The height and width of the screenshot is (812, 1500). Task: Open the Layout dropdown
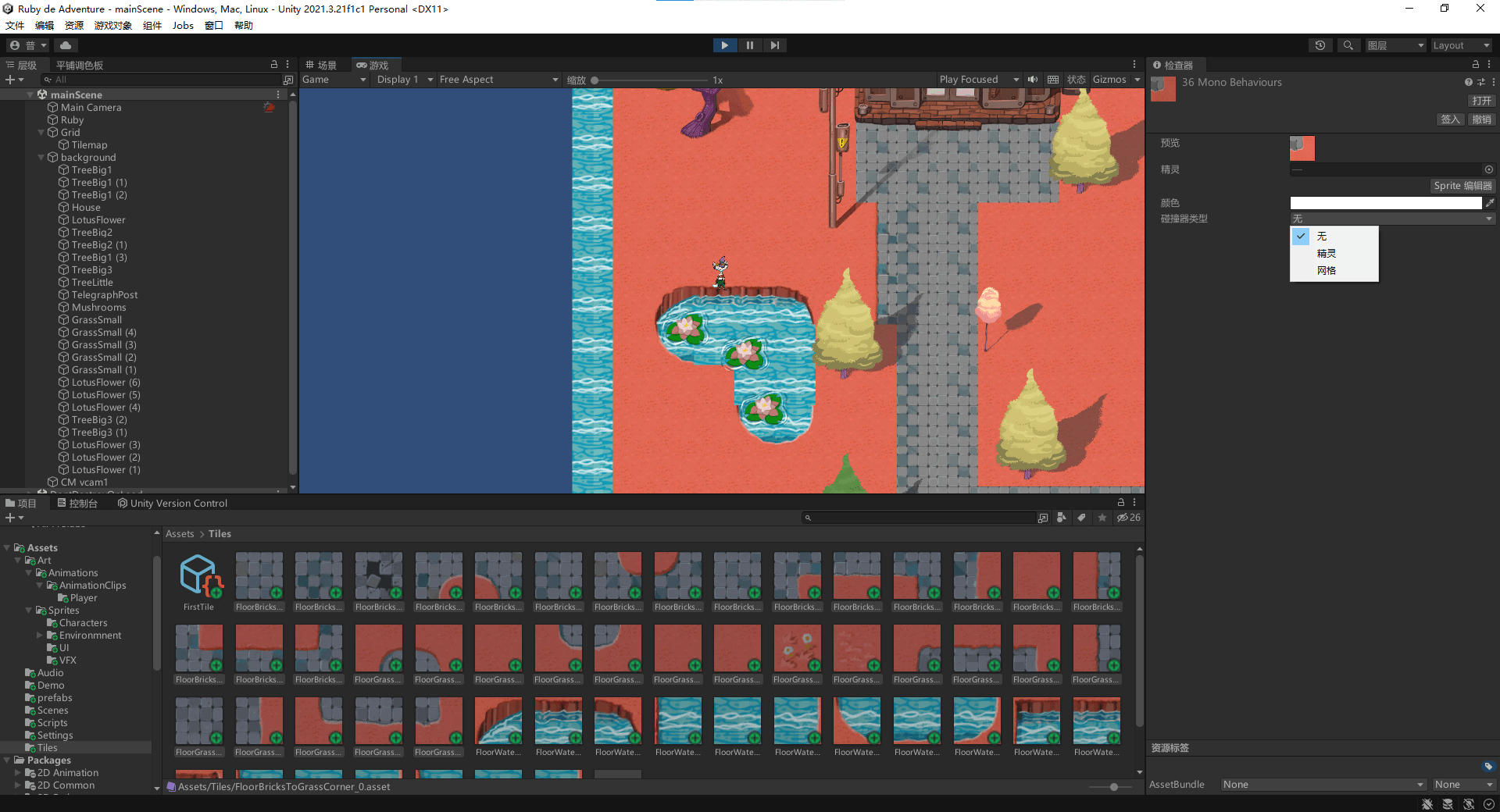click(x=1461, y=45)
